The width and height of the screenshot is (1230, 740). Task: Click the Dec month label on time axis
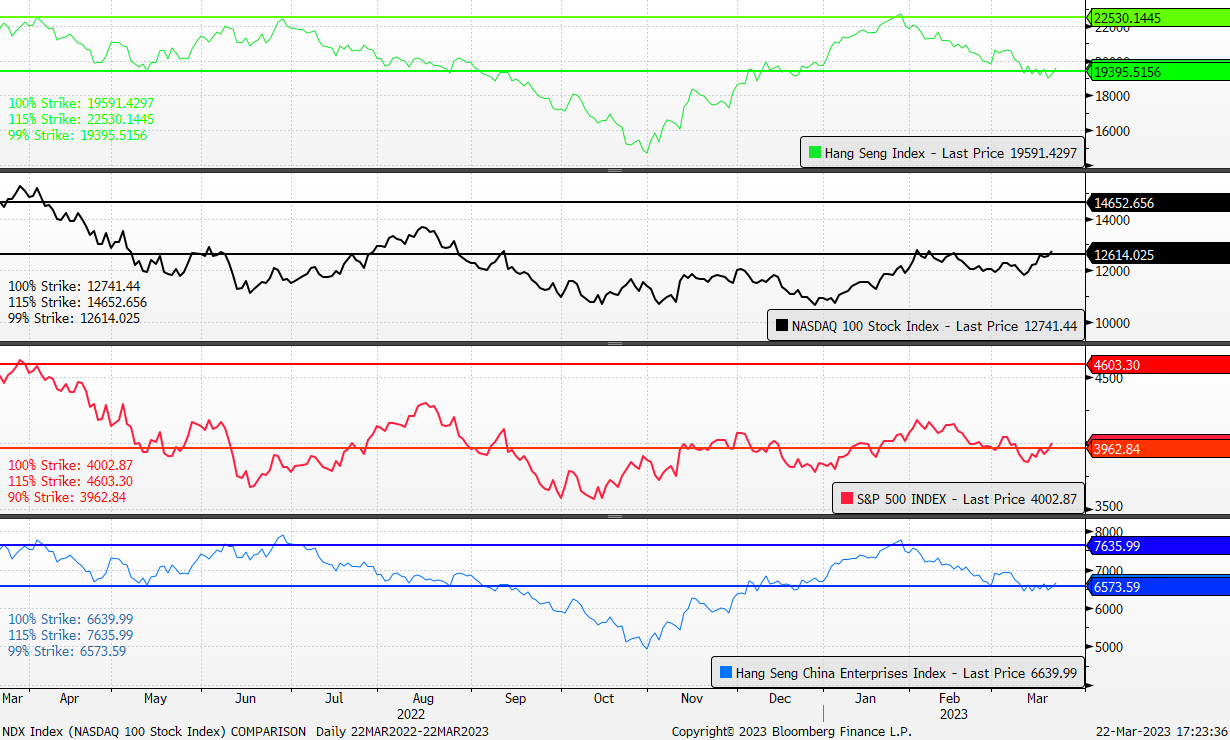[780, 699]
